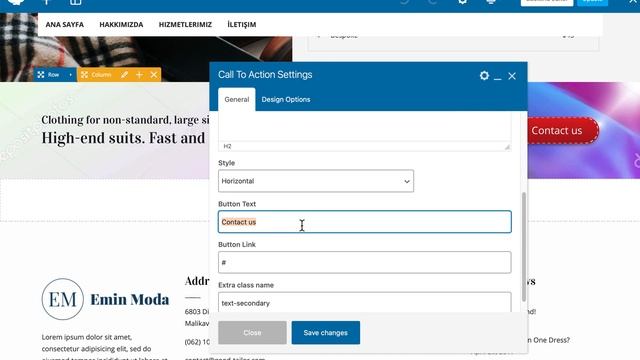Screen dimensions: 640x360
Task: Click into the Button Link field
Action: click(364, 262)
